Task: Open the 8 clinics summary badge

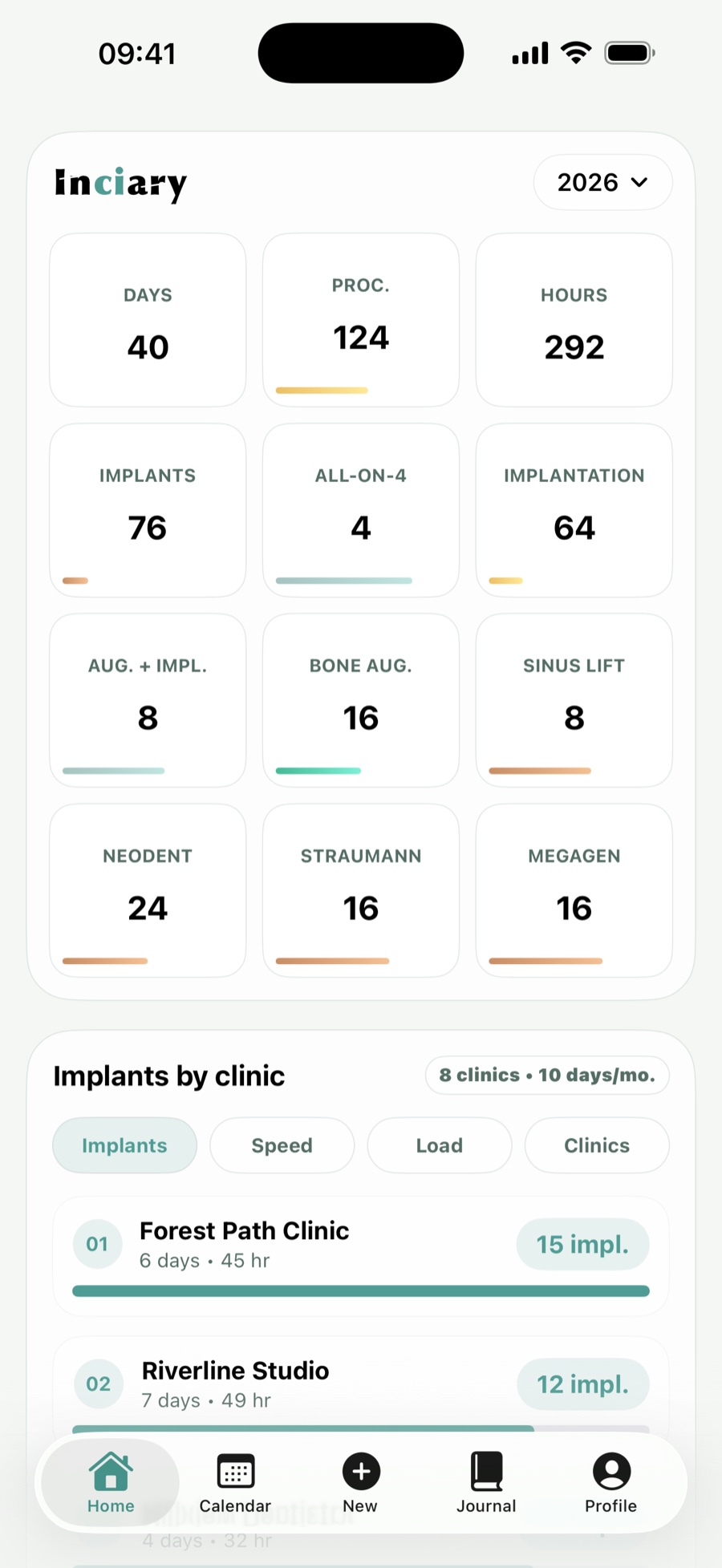Action: click(x=547, y=1075)
